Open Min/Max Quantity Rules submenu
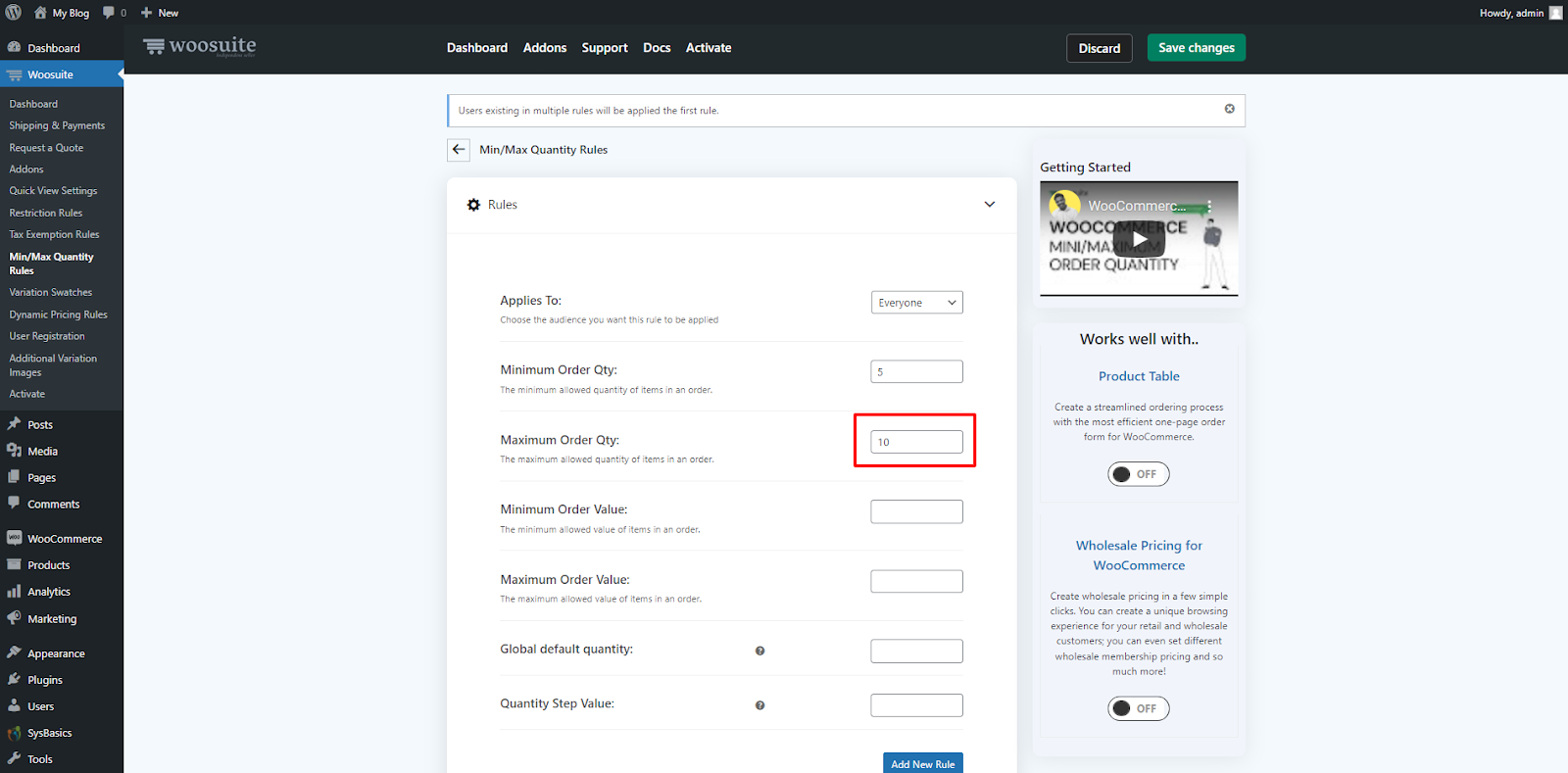1568x773 pixels. [51, 264]
